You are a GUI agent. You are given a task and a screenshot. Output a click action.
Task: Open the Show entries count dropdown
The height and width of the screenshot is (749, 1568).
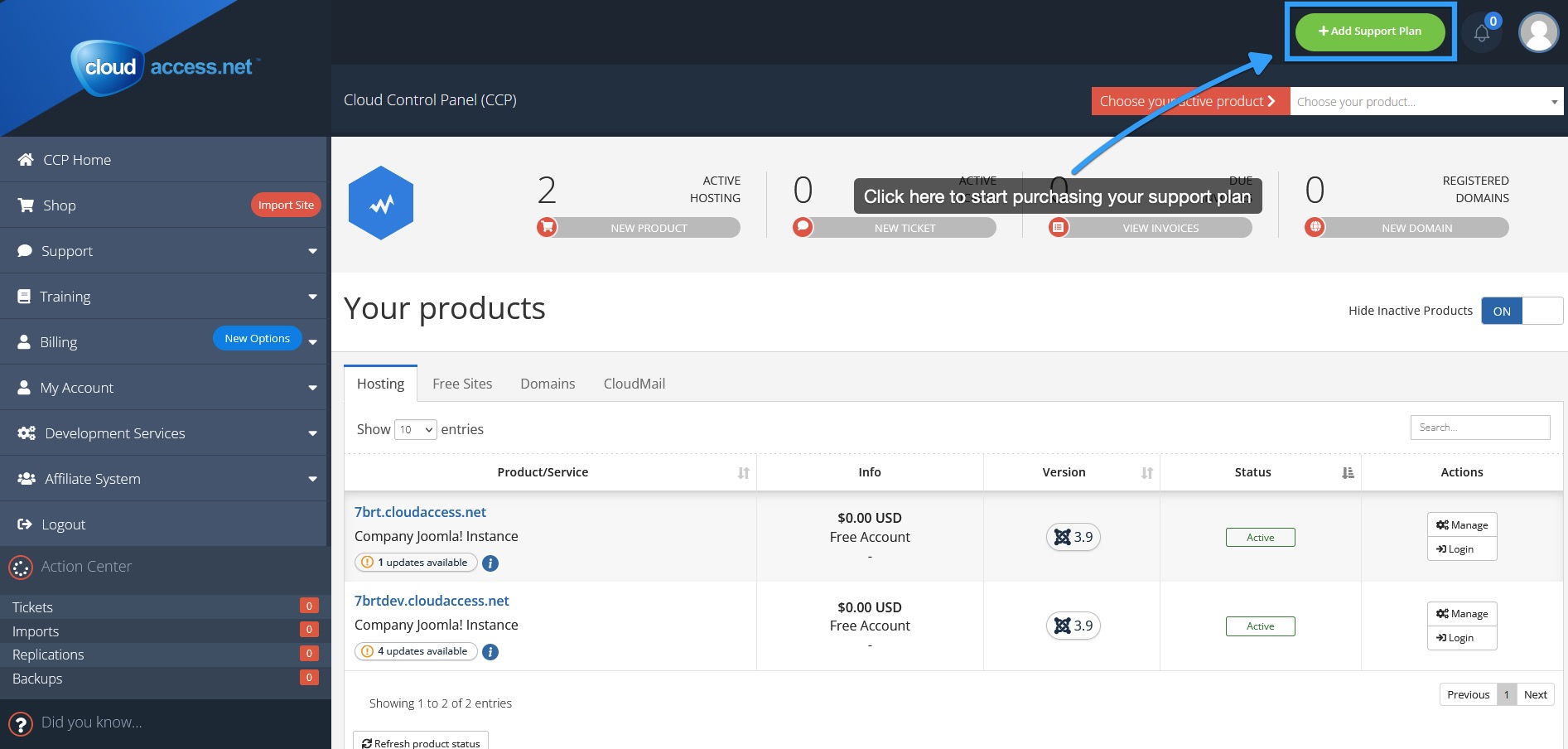pyautogui.click(x=416, y=429)
